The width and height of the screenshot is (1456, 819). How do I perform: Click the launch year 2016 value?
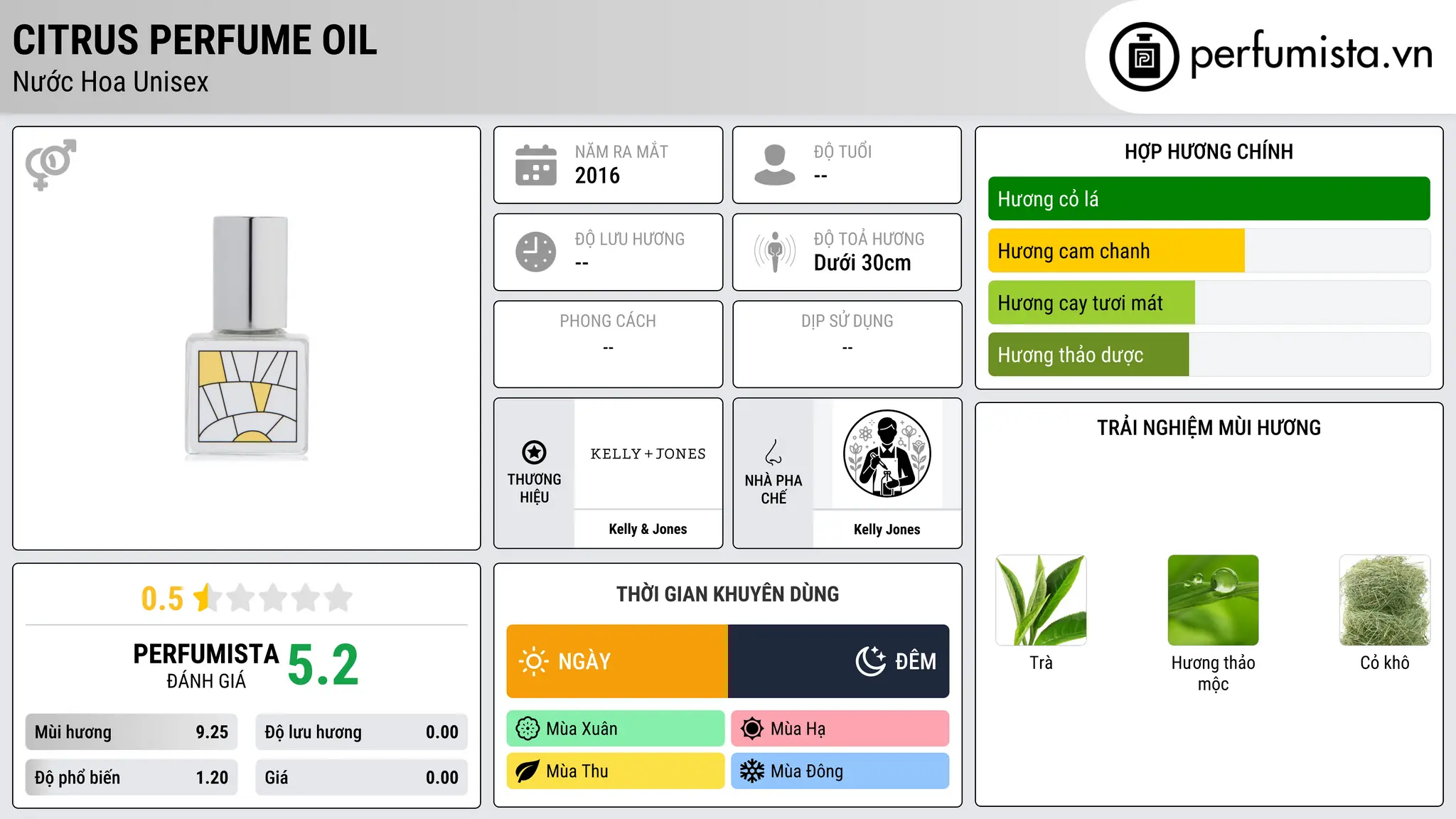coord(597,176)
